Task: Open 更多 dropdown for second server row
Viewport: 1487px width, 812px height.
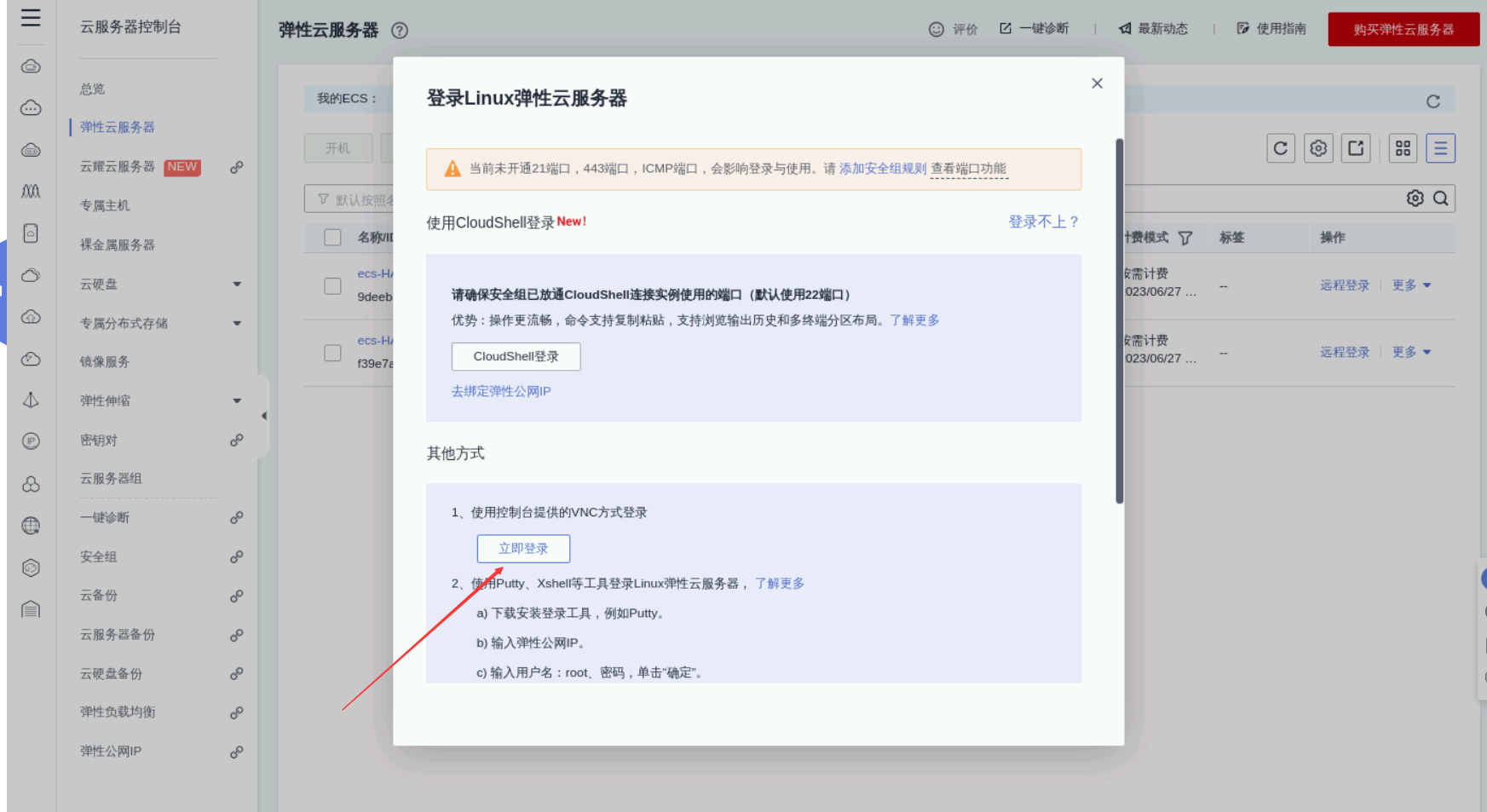Action: coord(1411,353)
